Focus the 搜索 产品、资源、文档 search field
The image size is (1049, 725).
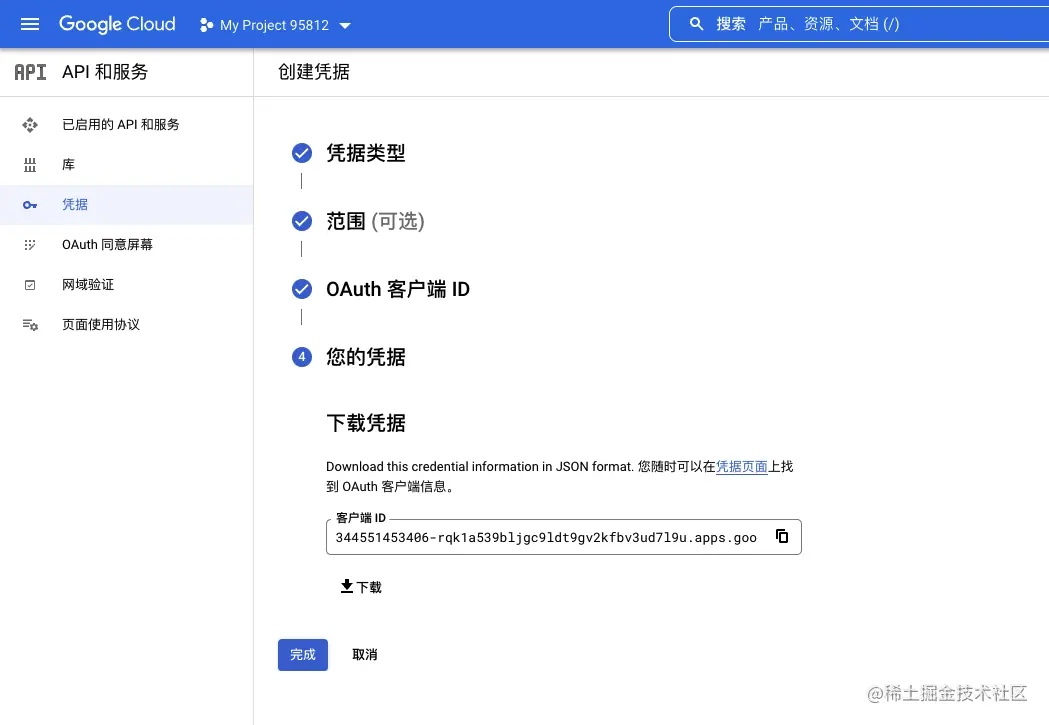(x=859, y=24)
